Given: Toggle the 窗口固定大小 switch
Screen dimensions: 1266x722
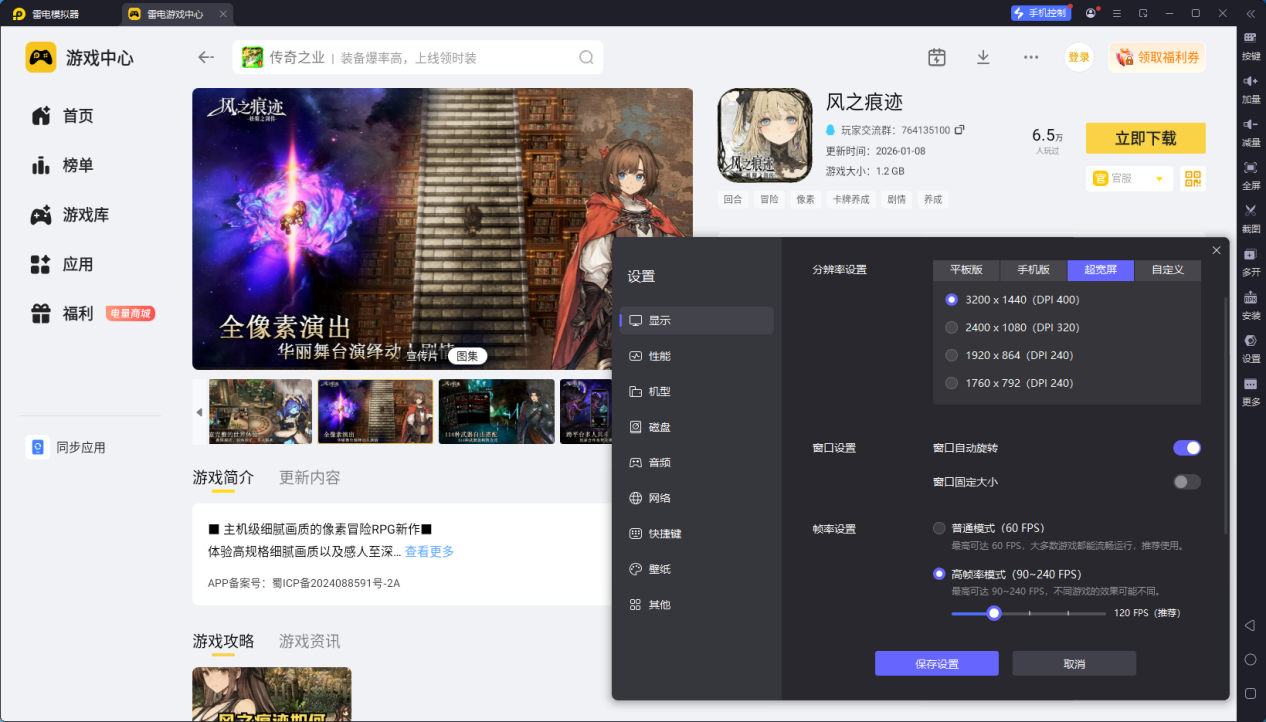Looking at the screenshot, I should pos(1187,482).
